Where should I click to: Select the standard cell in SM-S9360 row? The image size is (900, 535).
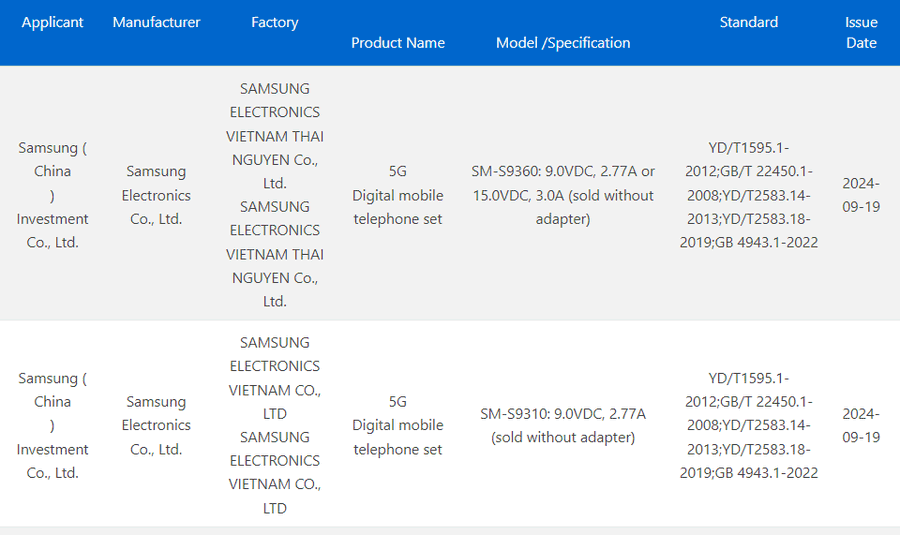pos(748,195)
